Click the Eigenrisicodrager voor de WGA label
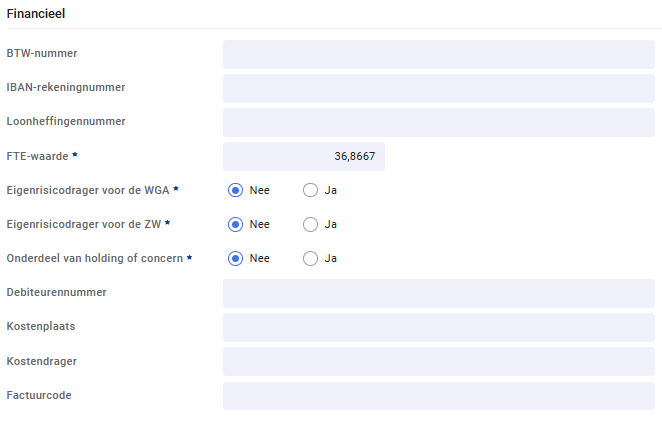This screenshot has width=662, height=425. 88,190
